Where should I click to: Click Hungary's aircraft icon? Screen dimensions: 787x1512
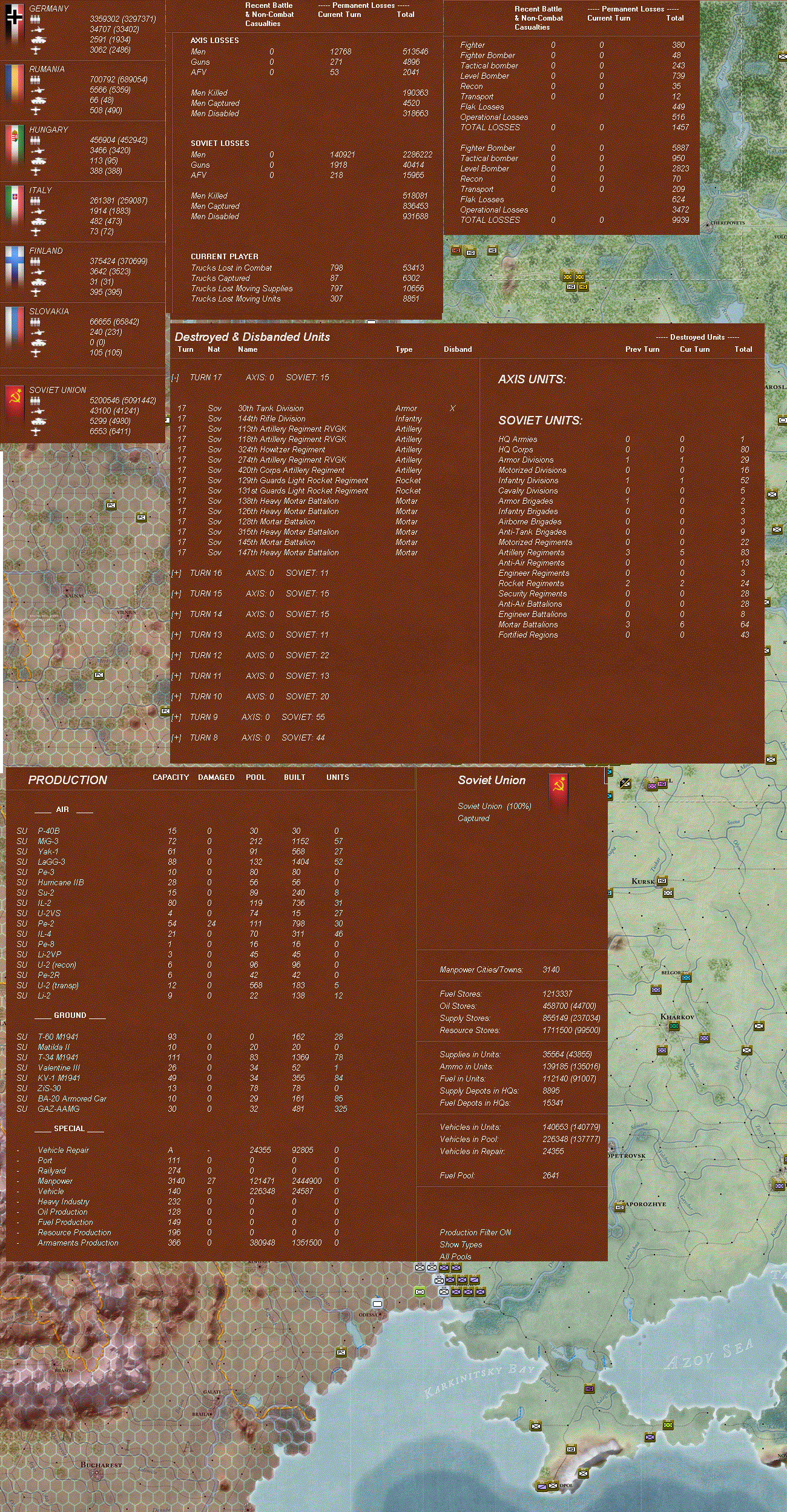(x=36, y=171)
